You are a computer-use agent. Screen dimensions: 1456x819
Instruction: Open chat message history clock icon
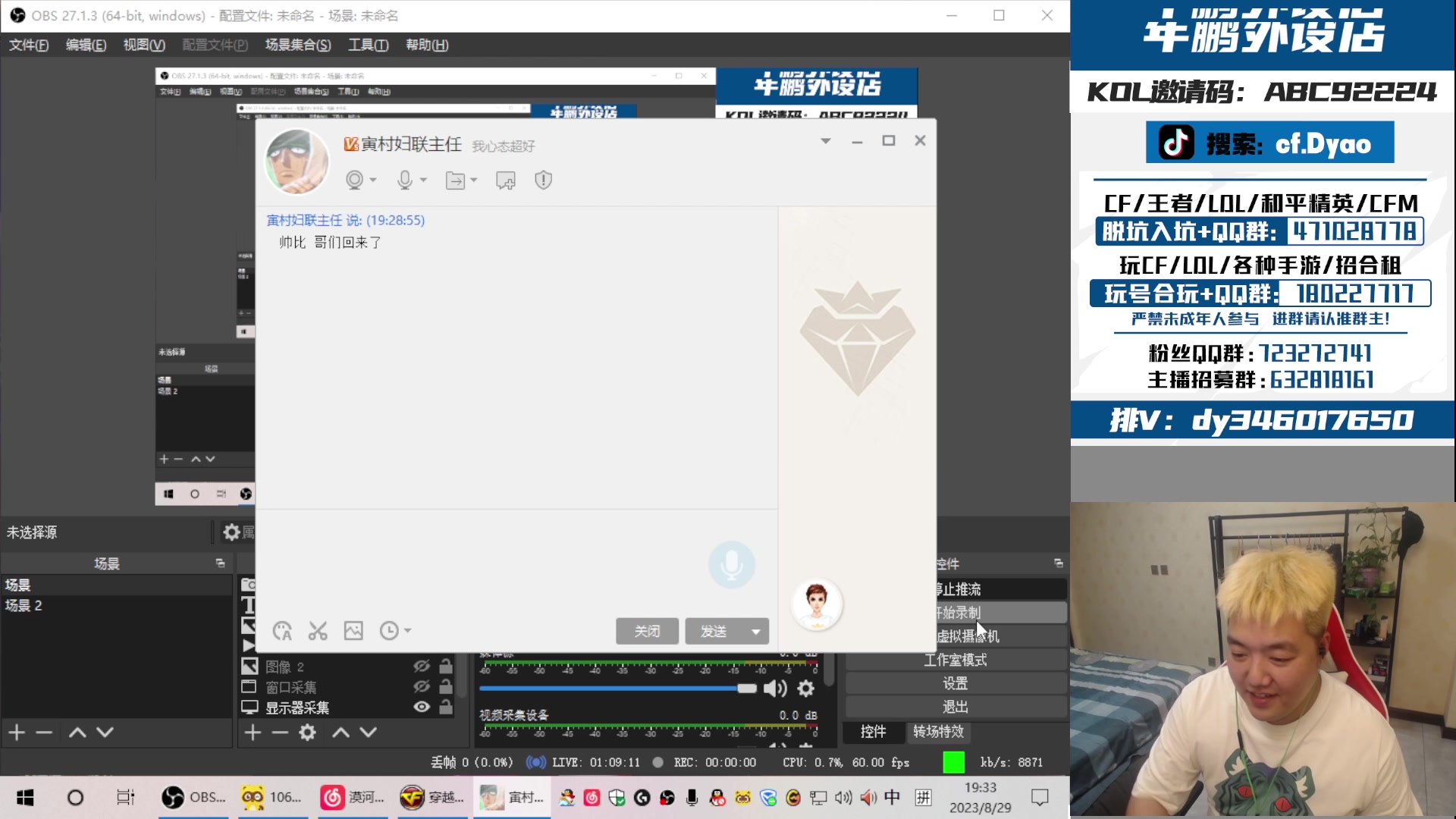pyautogui.click(x=389, y=631)
